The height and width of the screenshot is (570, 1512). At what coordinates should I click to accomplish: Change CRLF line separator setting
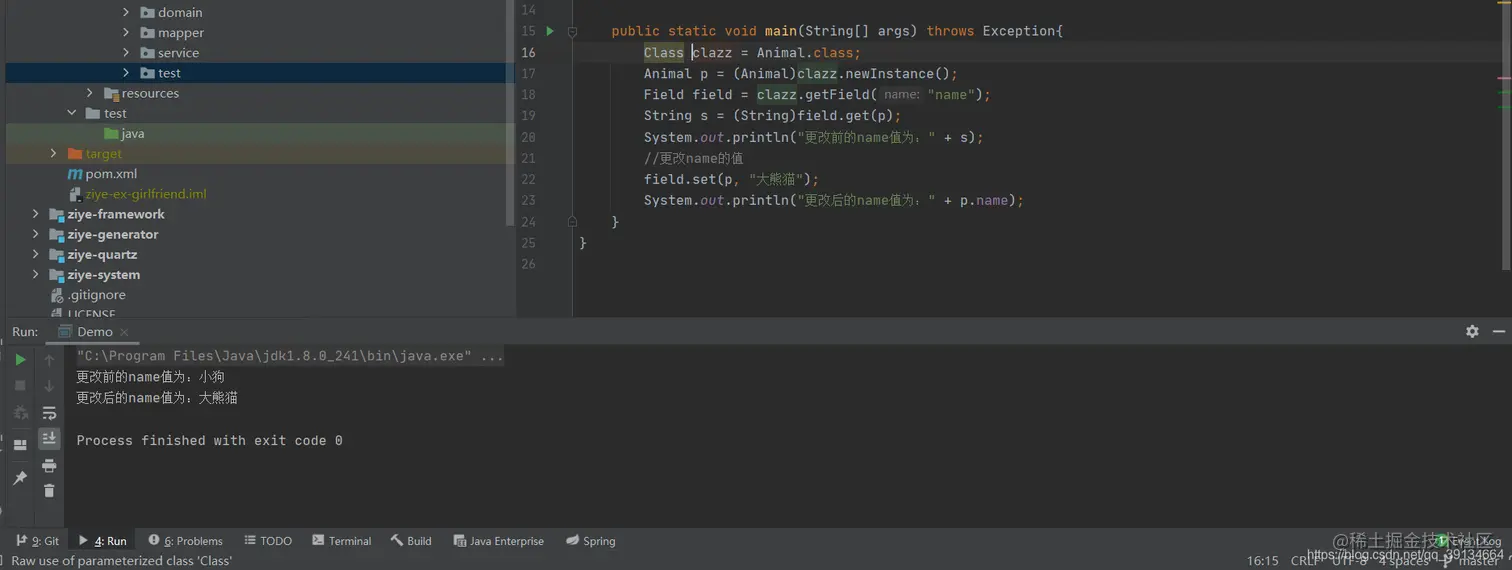coord(1306,560)
